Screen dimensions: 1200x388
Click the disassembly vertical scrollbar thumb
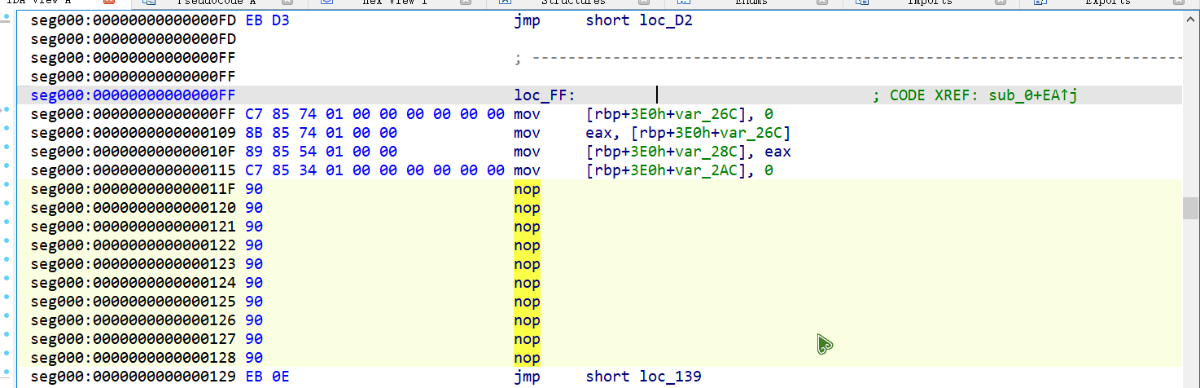[1191, 207]
